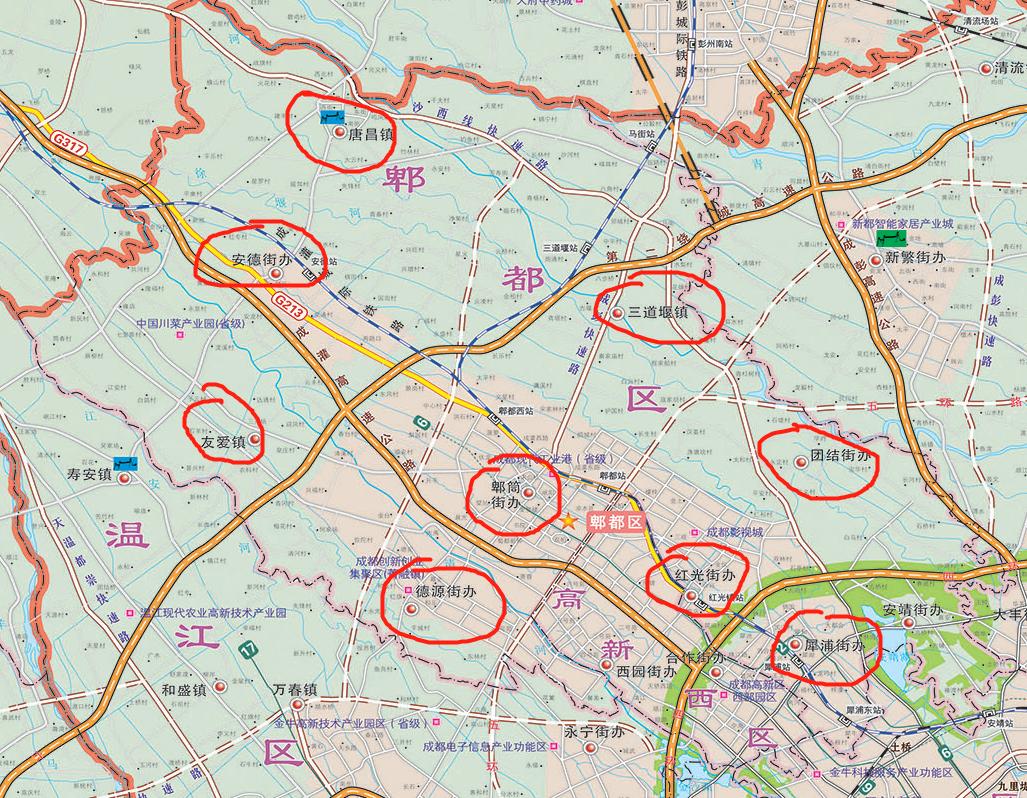This screenshot has height=798, width=1027.
Task: Click the red dot marker for 德源街办
Action: [411, 609]
